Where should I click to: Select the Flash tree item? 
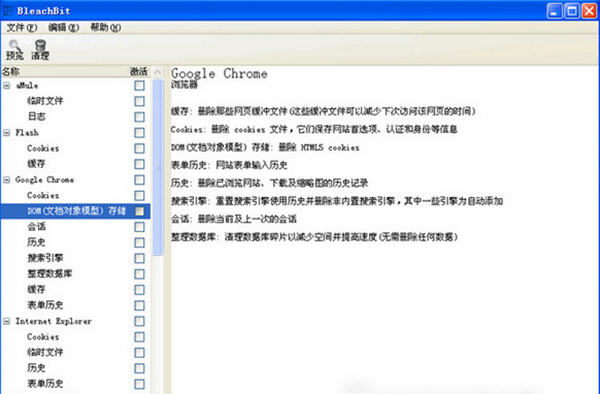(27, 133)
